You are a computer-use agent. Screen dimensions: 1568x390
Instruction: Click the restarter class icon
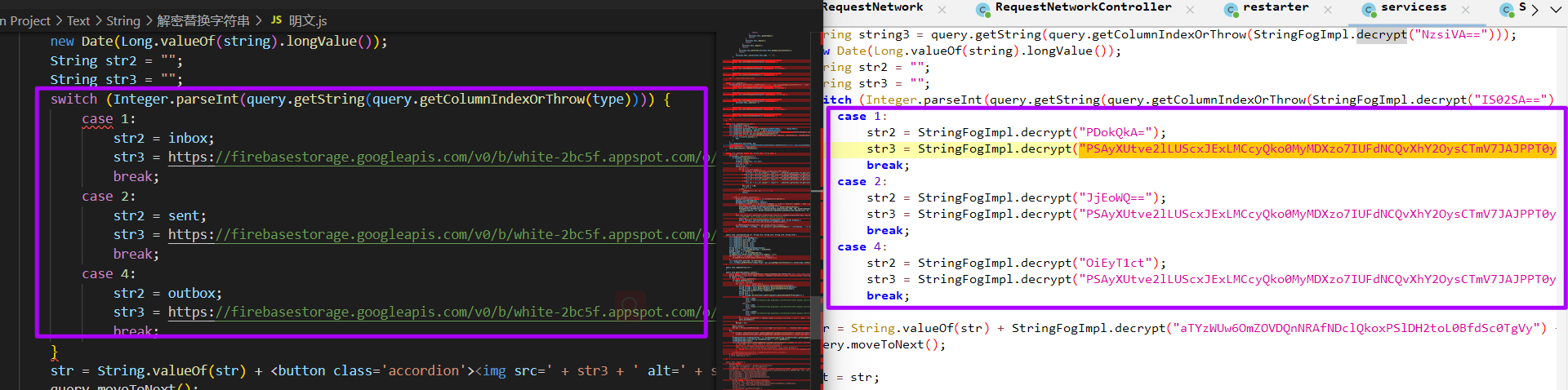coord(1231,10)
